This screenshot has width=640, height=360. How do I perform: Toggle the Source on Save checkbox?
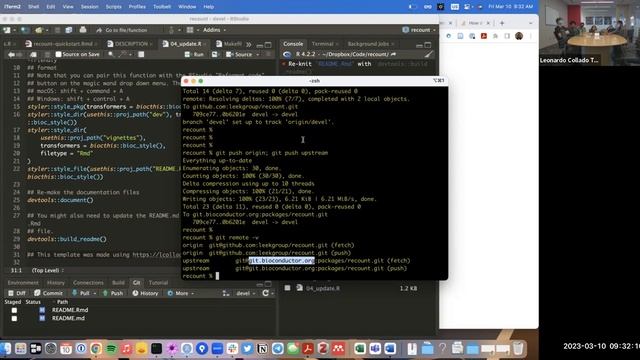pos(58,54)
